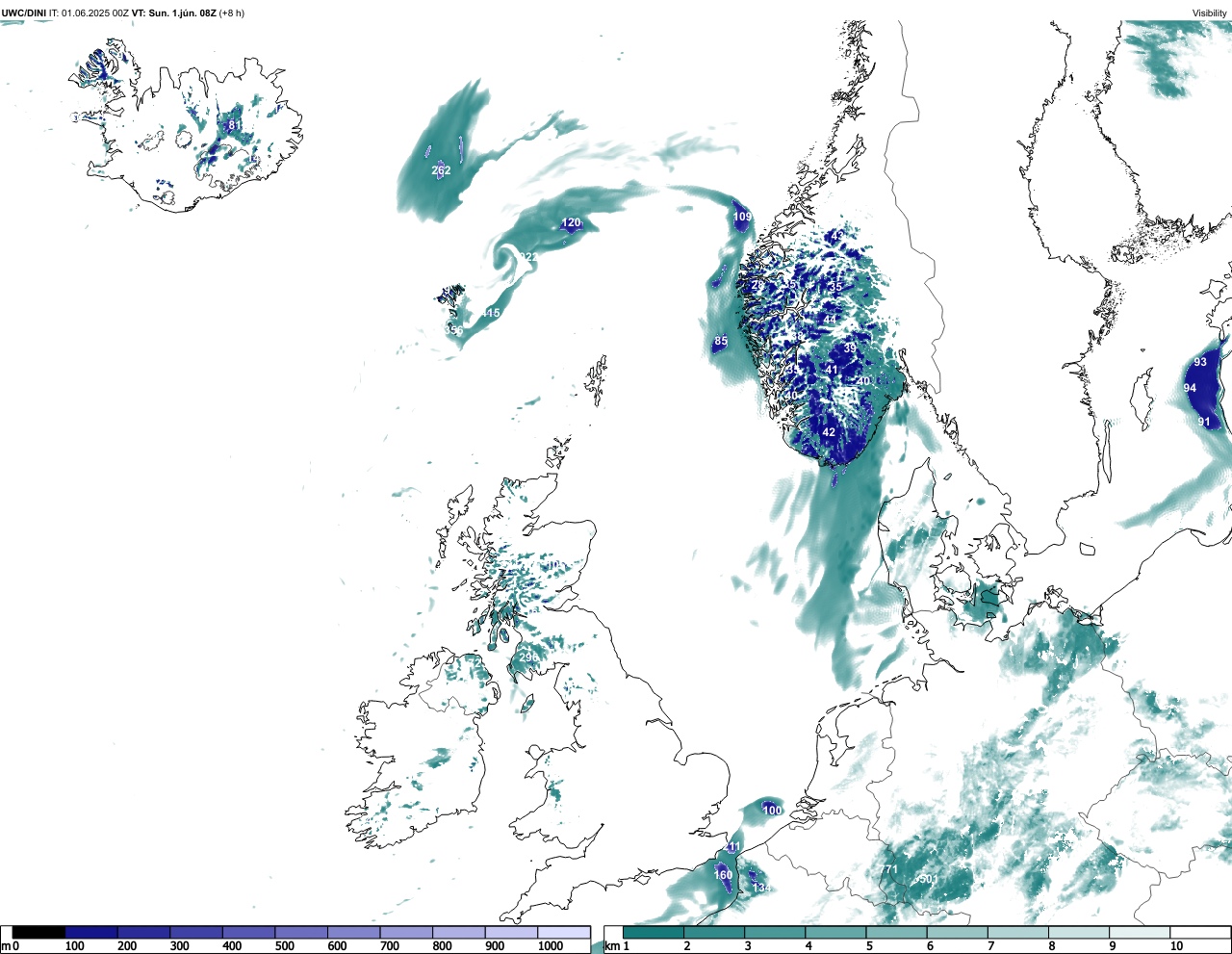Click the darkest teal 1–2 km swatch
Screen dimensions: 1232x954
pos(654,932)
